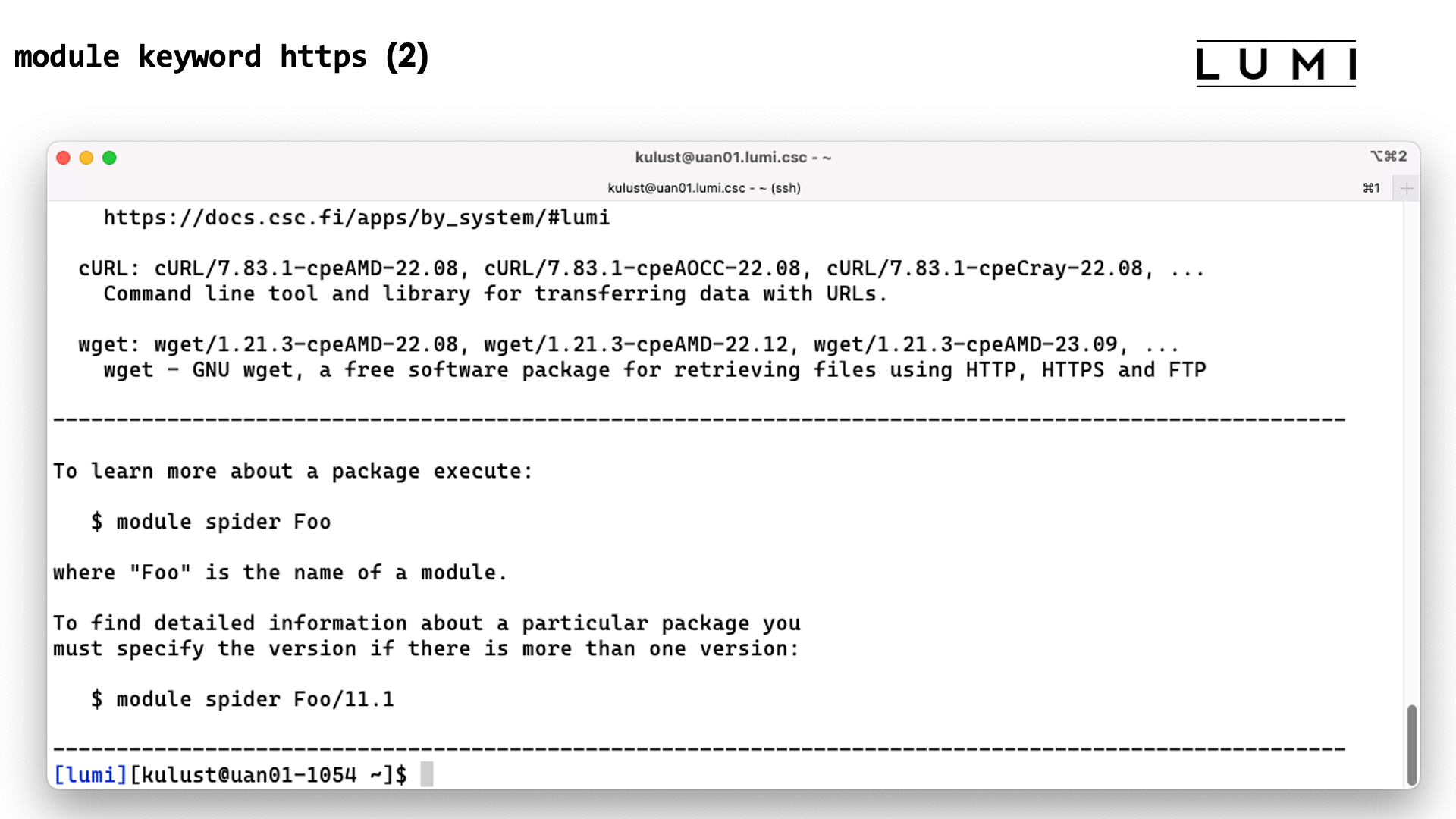This screenshot has width=1456, height=819.
Task: Click the ⌥⌘2 window shortcut indicator
Action: click(x=1389, y=156)
